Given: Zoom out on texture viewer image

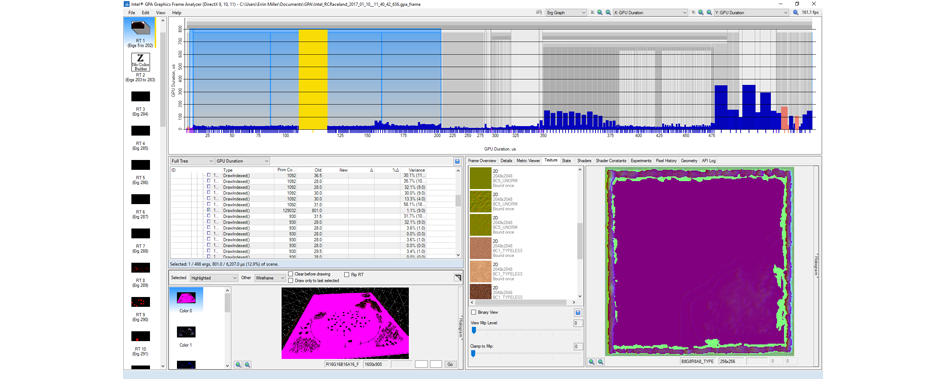Looking at the screenshot, I should pos(600,361).
